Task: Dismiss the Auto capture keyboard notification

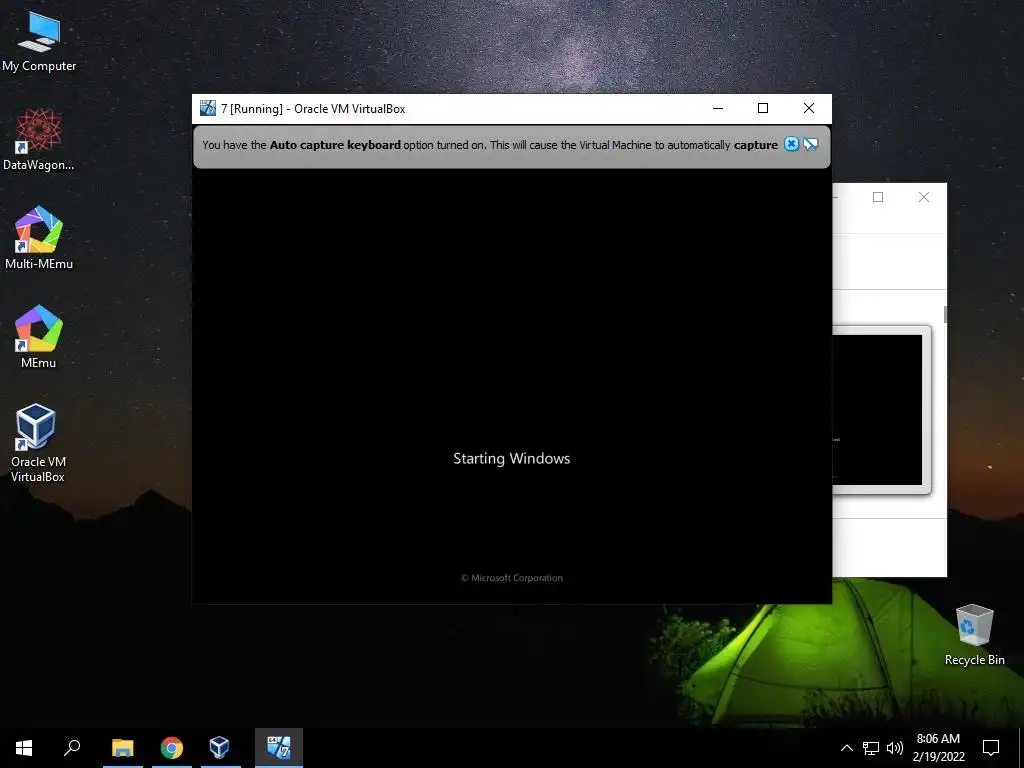Action: (791, 144)
